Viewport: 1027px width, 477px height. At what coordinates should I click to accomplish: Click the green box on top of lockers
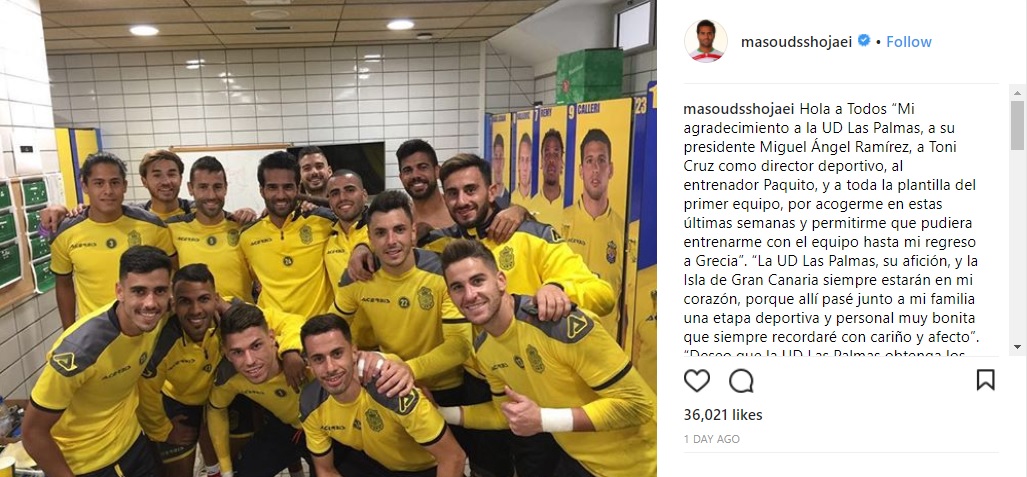click(589, 77)
